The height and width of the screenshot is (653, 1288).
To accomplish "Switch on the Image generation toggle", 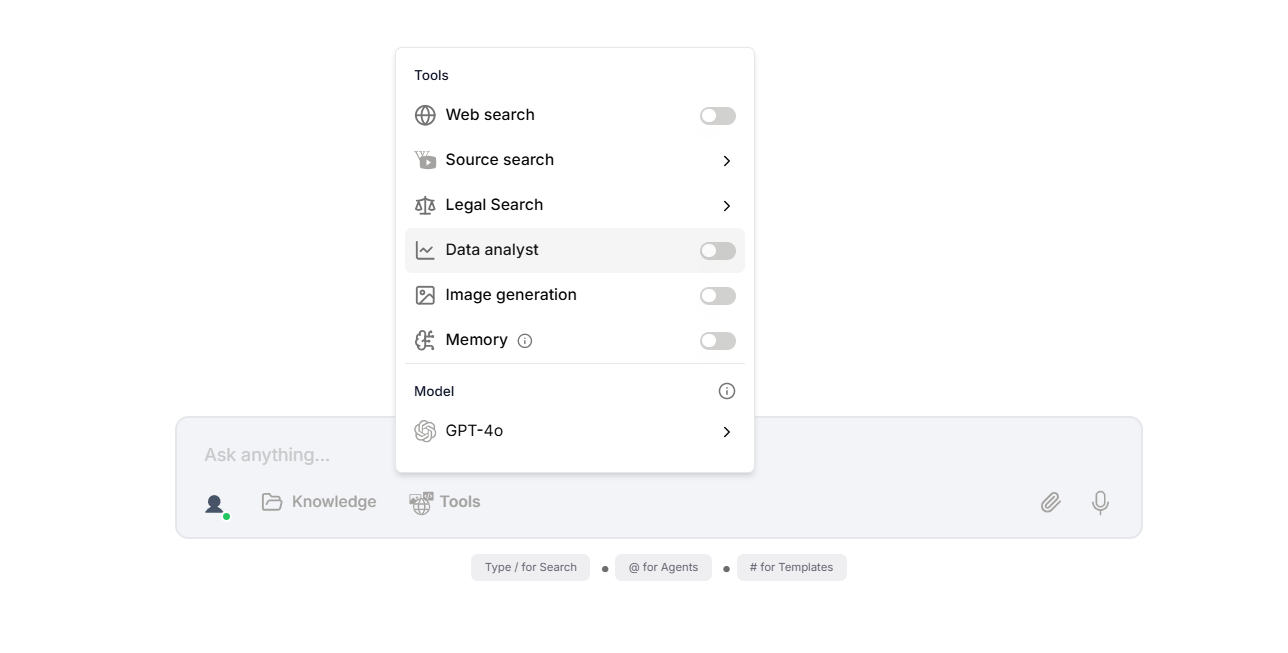I will [x=718, y=296].
